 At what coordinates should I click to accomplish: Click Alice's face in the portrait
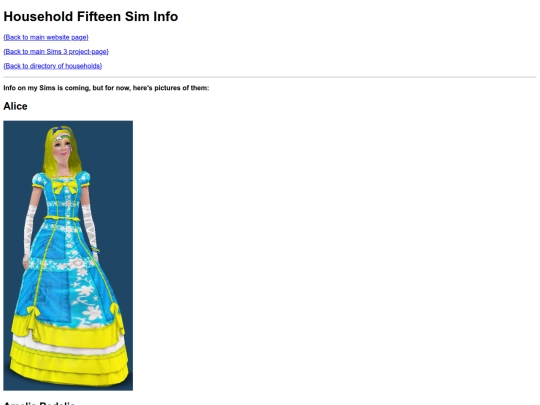62,149
